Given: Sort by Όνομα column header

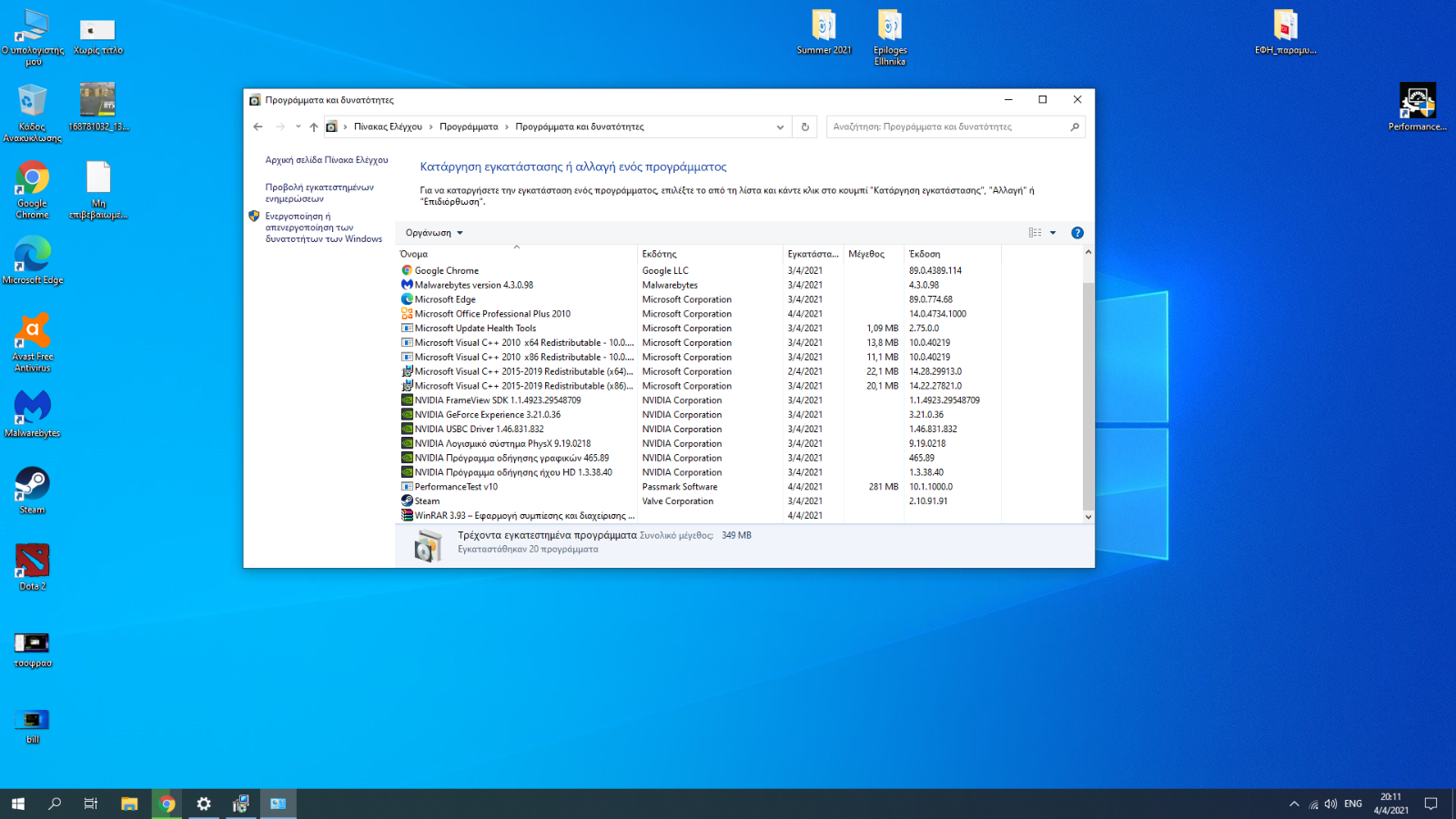Looking at the screenshot, I should click(517, 254).
